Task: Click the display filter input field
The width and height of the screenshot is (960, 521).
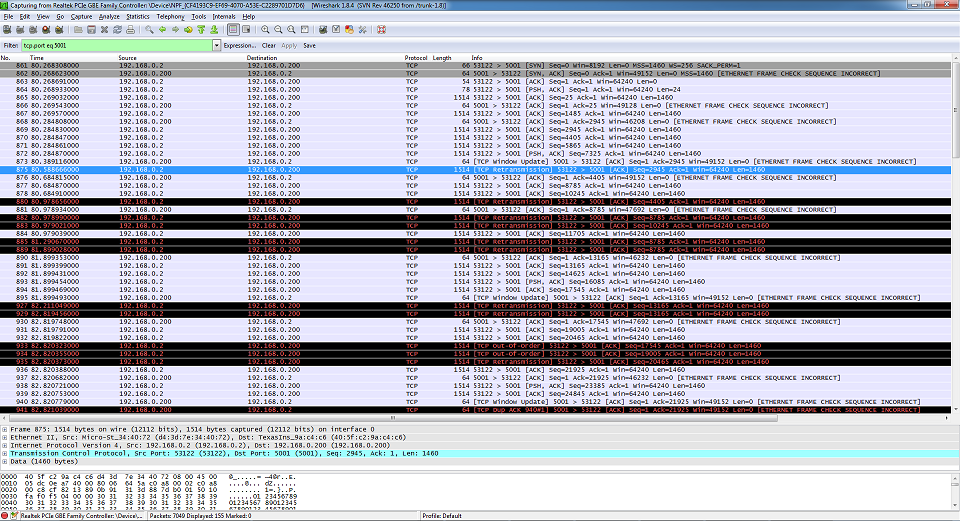Action: (117, 45)
